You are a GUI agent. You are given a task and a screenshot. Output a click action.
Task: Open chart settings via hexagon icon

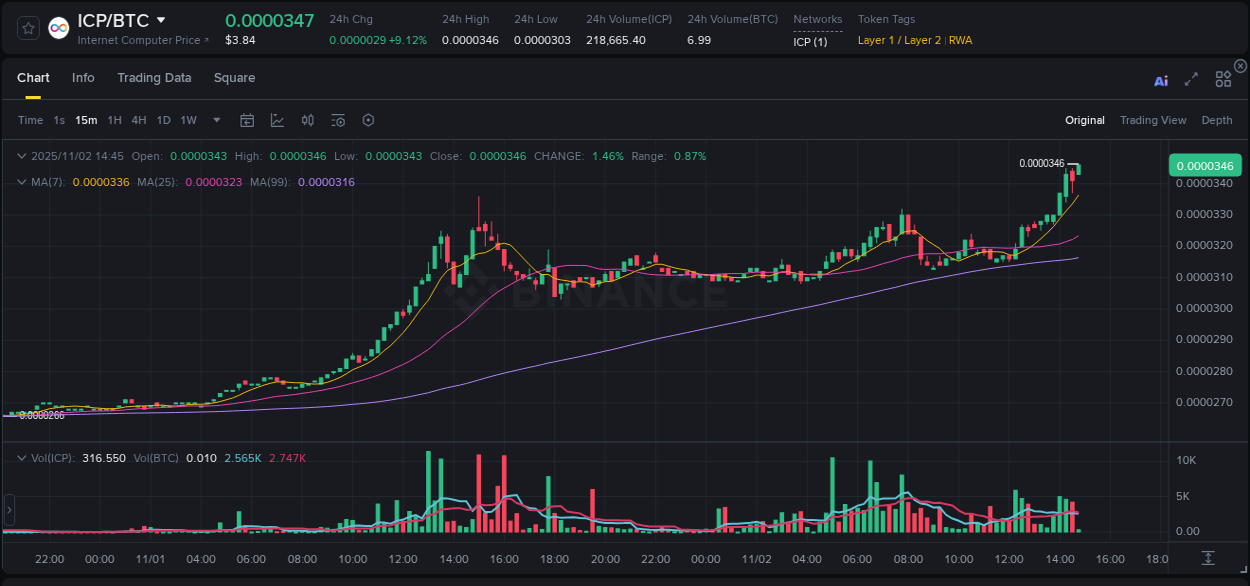[x=368, y=120]
